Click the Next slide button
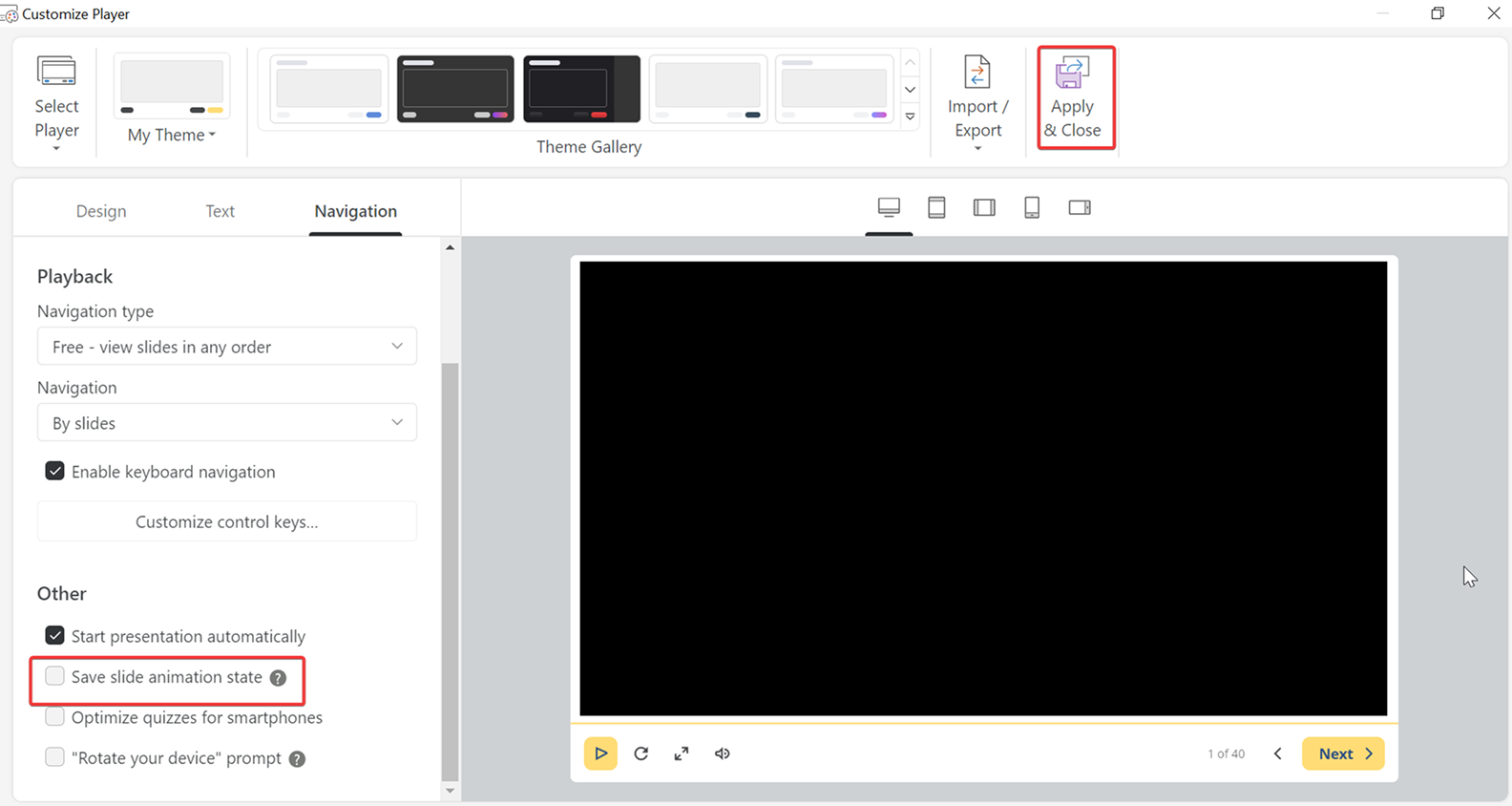This screenshot has height=806, width=1512. click(x=1343, y=753)
